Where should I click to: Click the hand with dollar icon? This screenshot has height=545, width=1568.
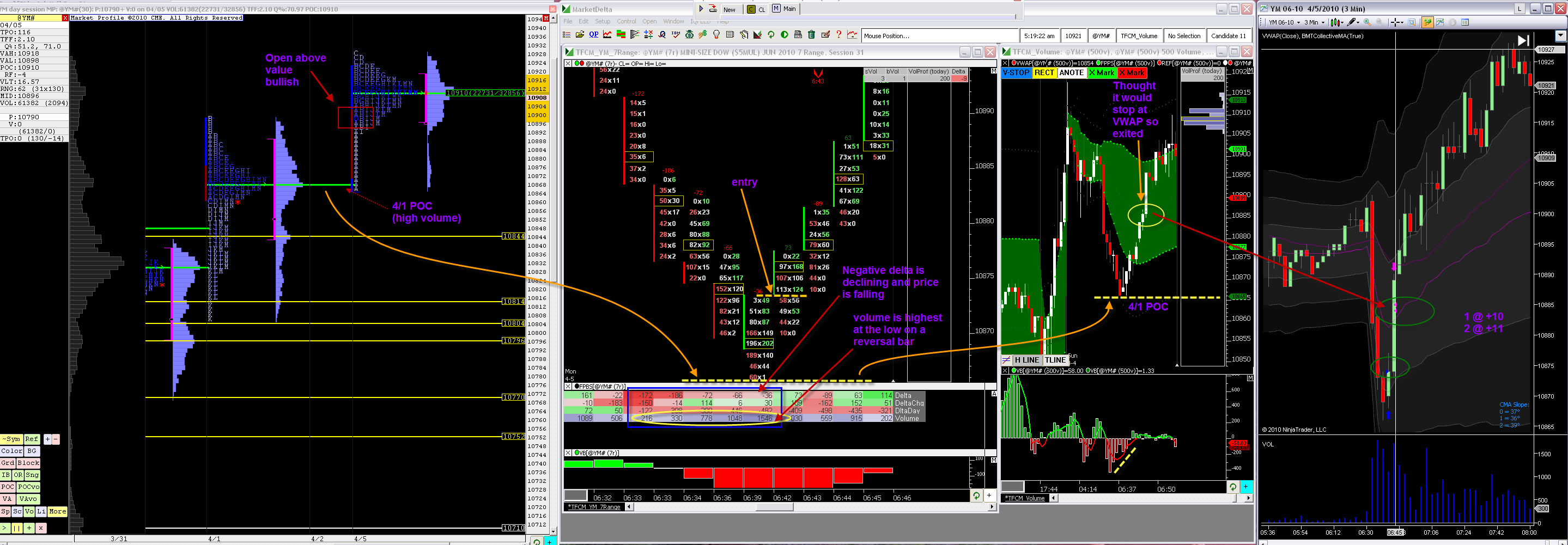(x=702, y=35)
